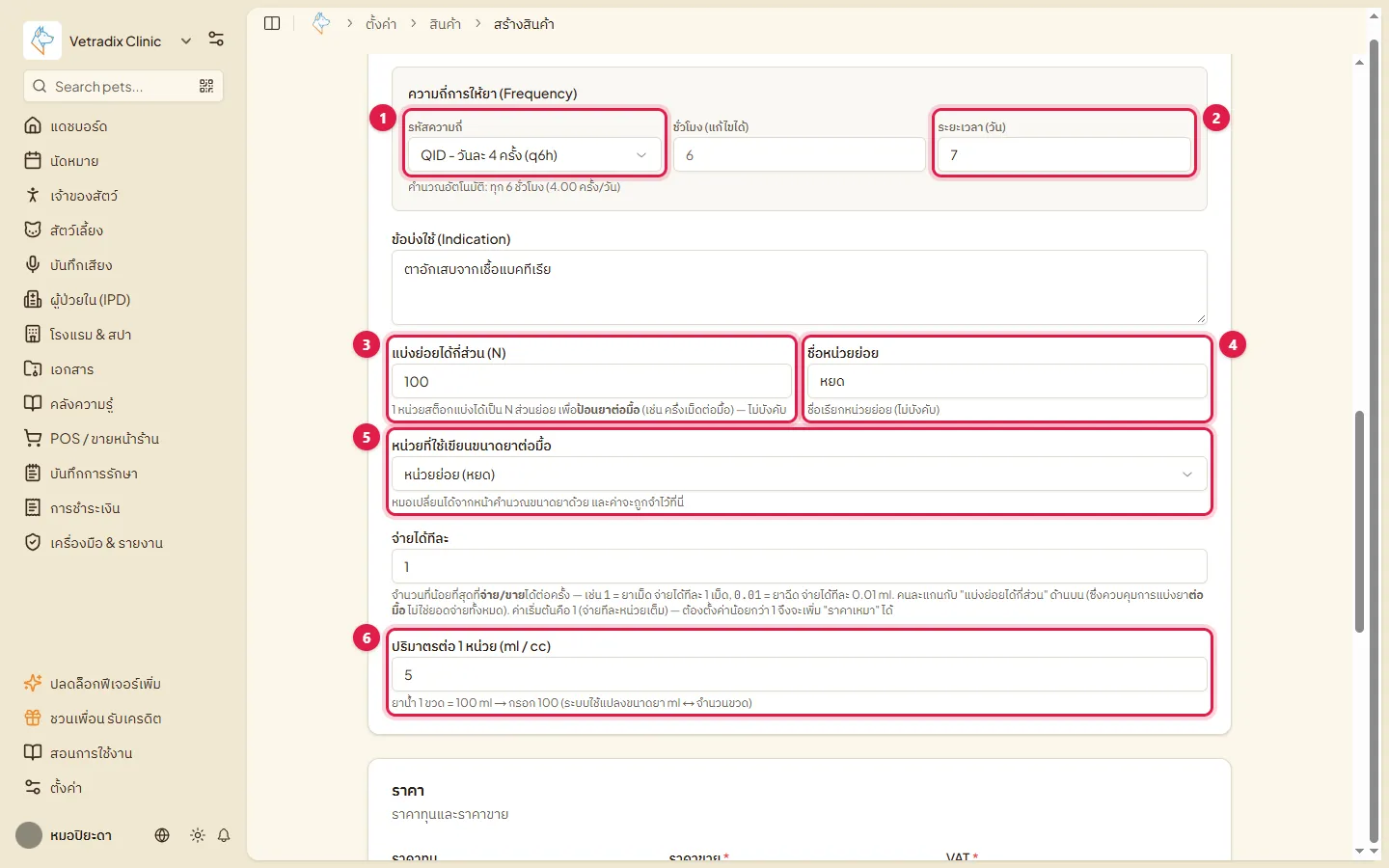Screen dimensions: 1389x868
Task: Click the สินค้า breadcrumb link
Action: [x=446, y=24]
